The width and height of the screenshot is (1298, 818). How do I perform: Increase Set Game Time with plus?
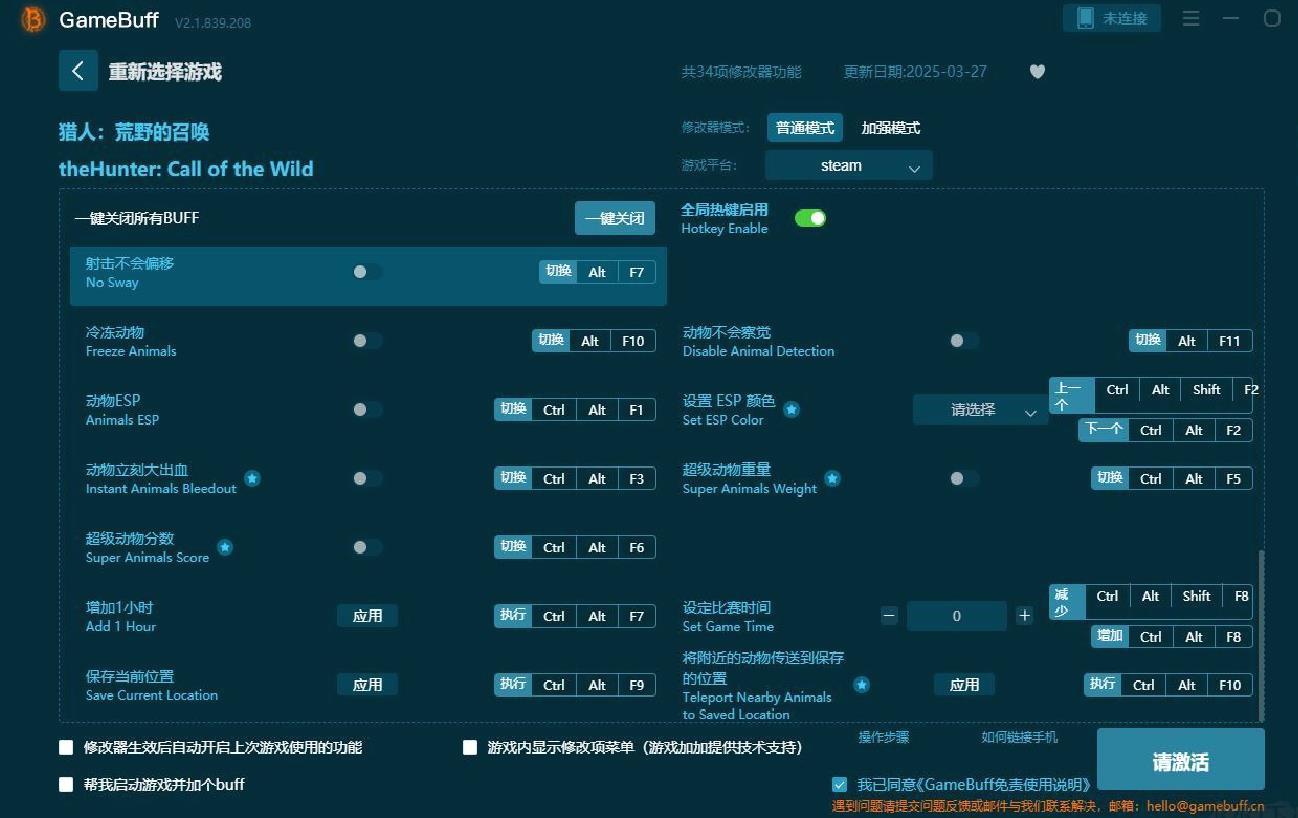pos(1024,616)
